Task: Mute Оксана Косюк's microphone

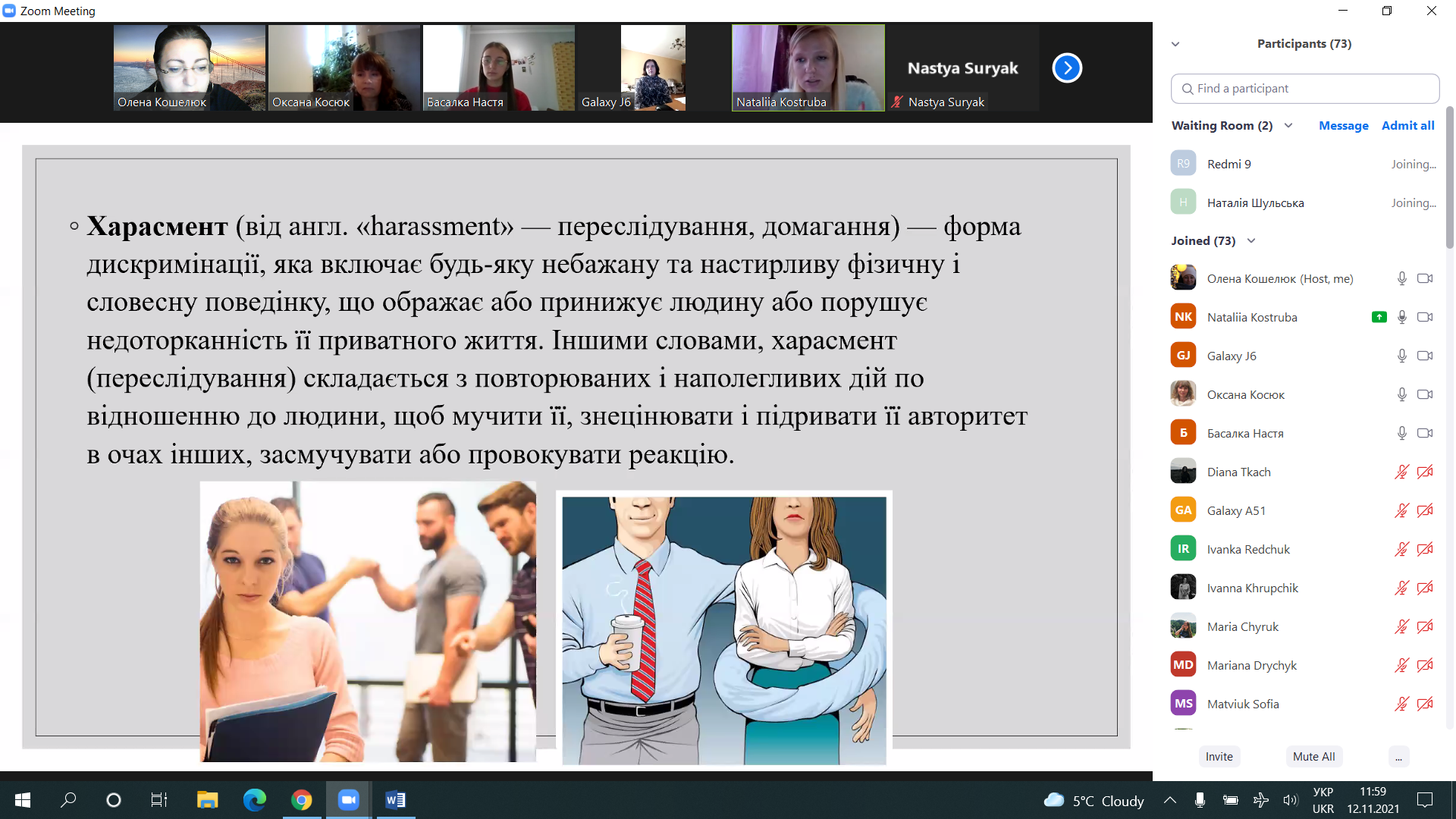Action: click(x=1401, y=394)
